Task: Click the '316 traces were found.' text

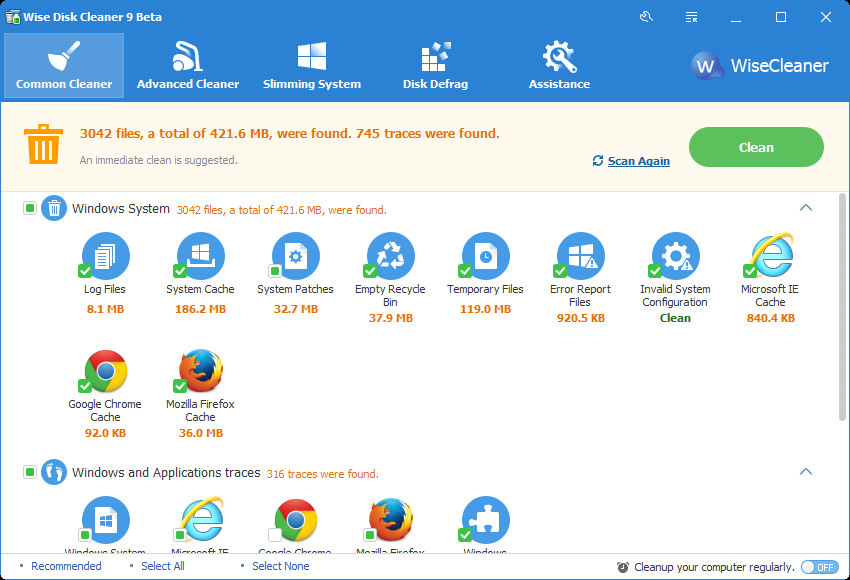Action: point(323,474)
